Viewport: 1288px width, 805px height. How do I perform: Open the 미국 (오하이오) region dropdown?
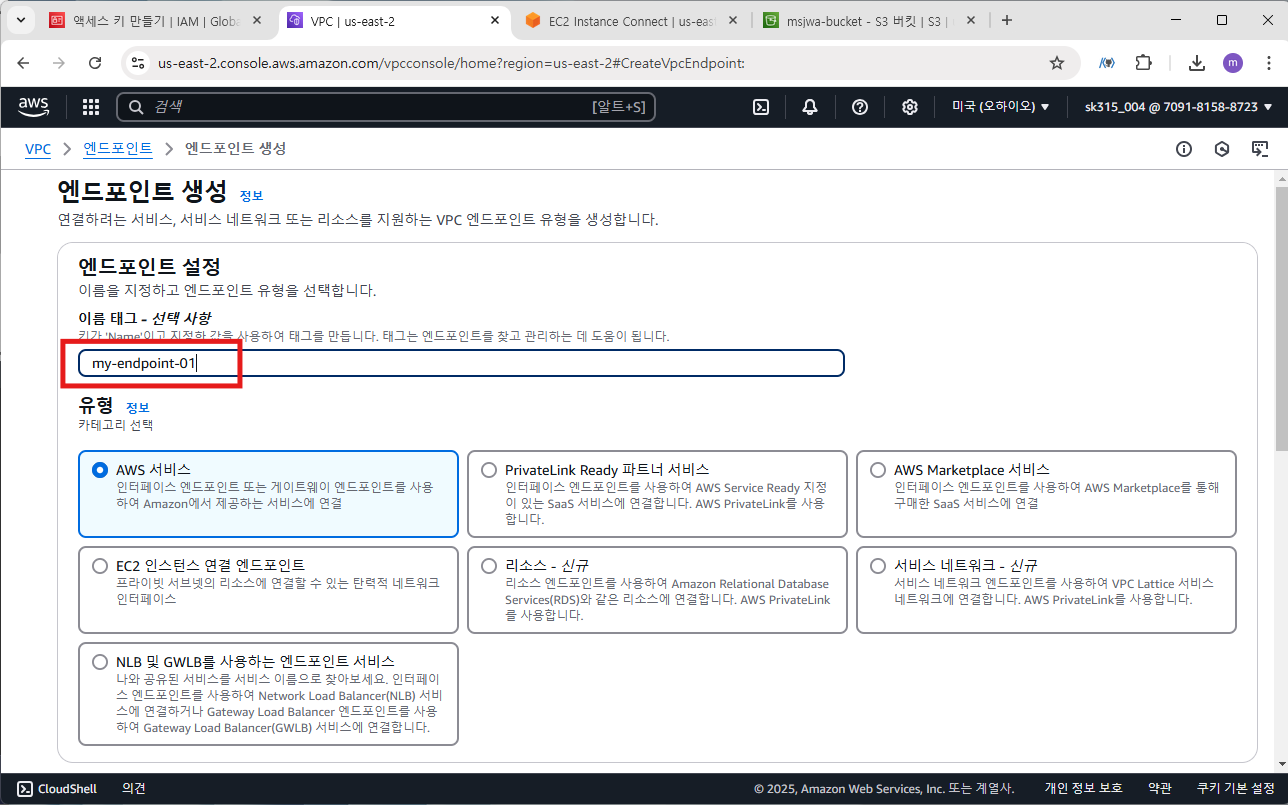coord(1001,107)
